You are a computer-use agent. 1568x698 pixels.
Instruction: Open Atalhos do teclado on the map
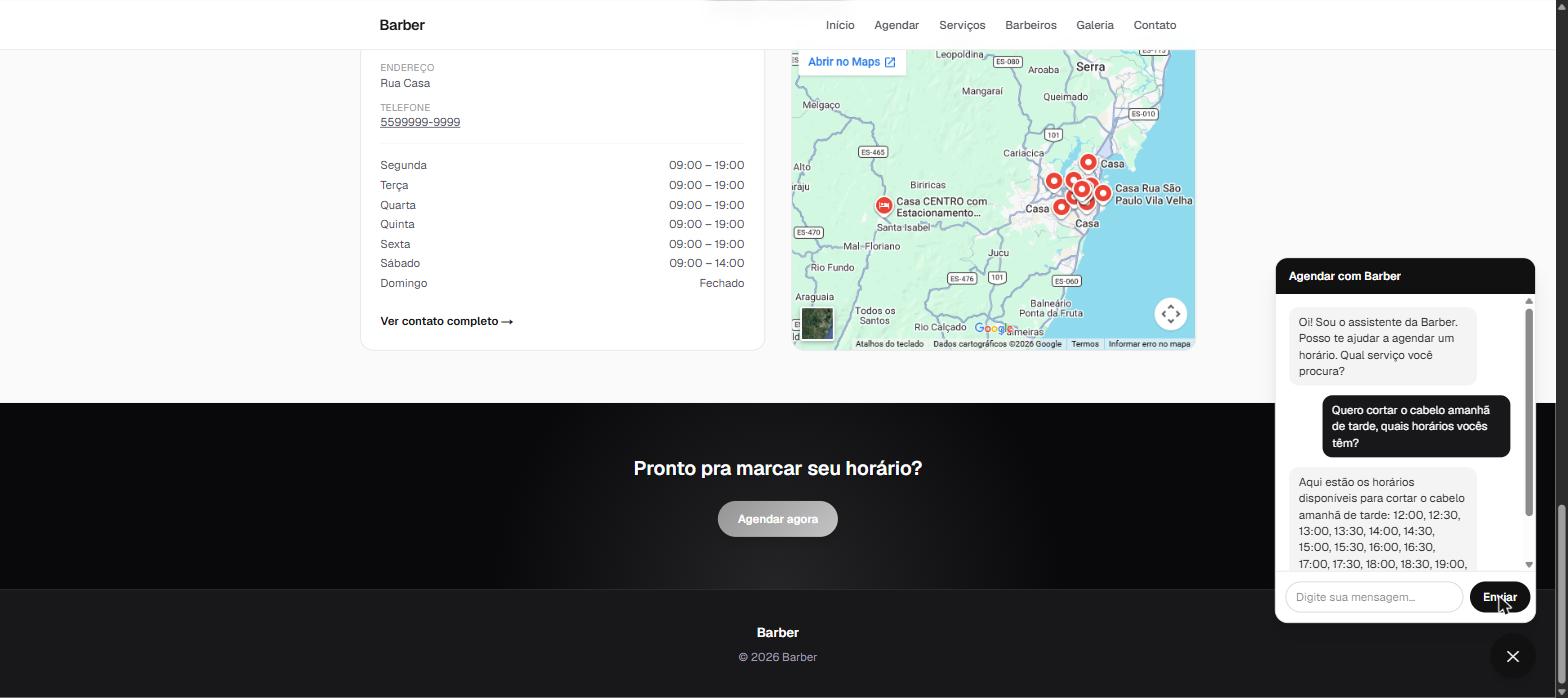[889, 344]
